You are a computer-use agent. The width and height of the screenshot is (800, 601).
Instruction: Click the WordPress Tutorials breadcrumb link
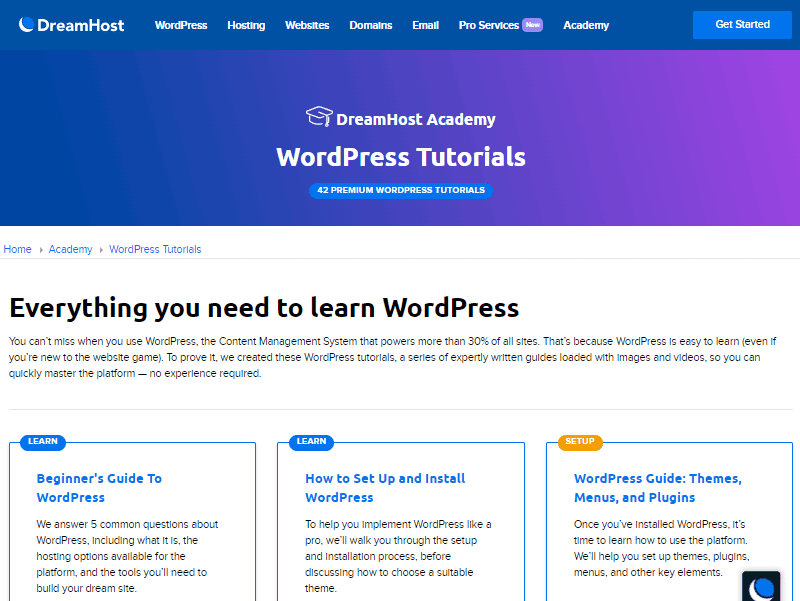tap(155, 249)
